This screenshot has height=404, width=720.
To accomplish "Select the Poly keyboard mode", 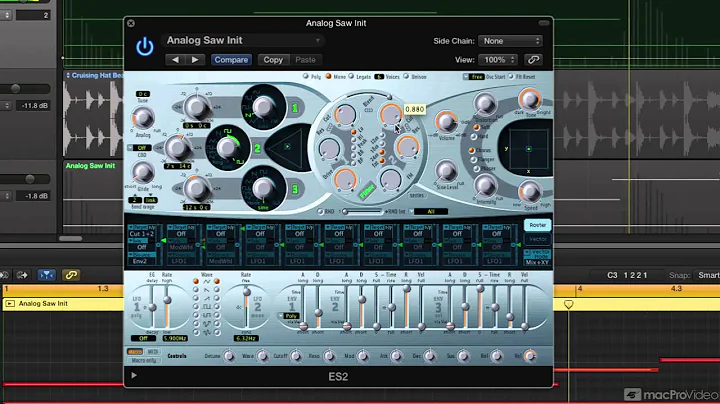I will (x=306, y=77).
